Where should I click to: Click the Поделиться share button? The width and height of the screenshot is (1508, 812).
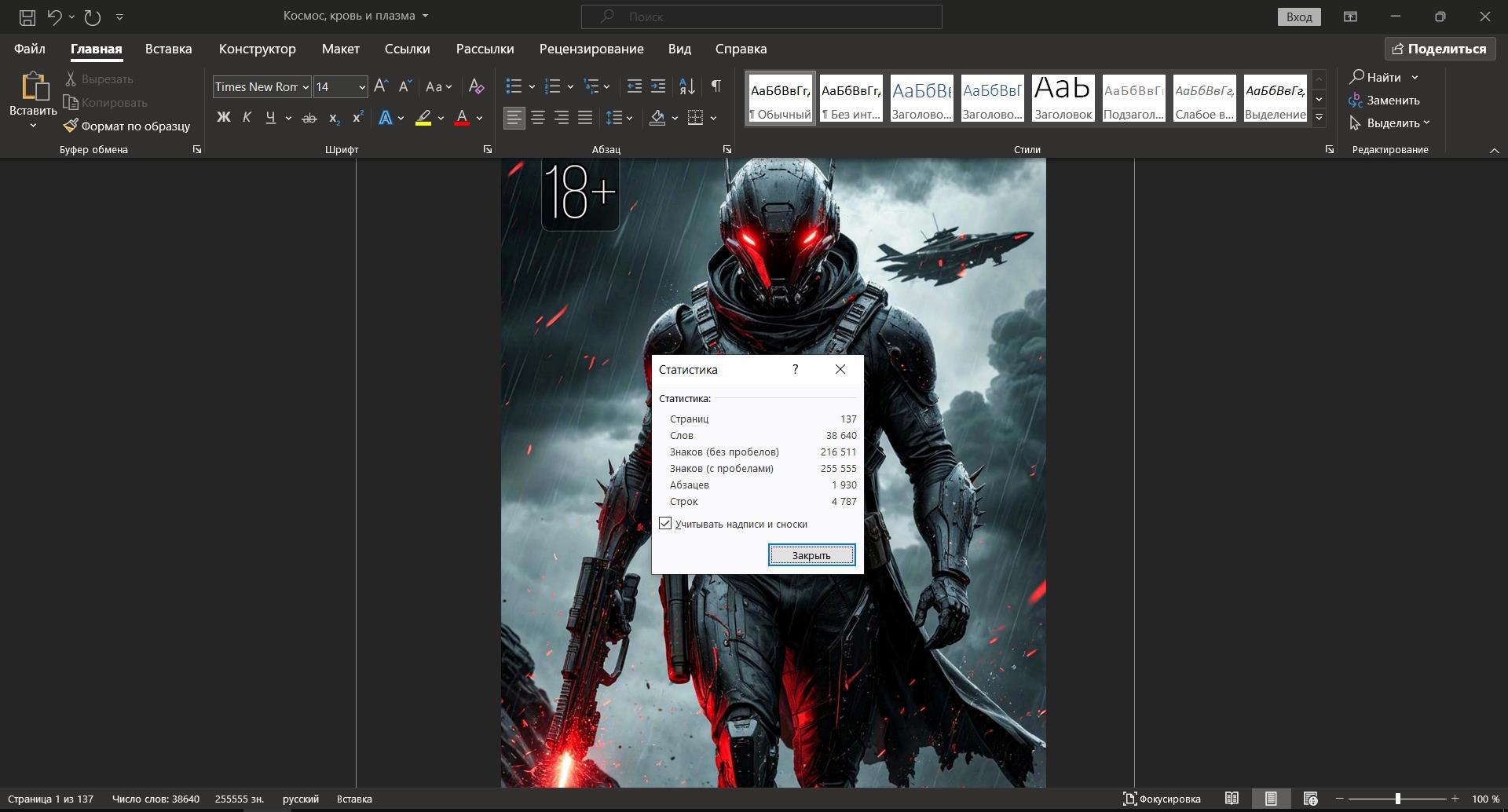point(1439,49)
